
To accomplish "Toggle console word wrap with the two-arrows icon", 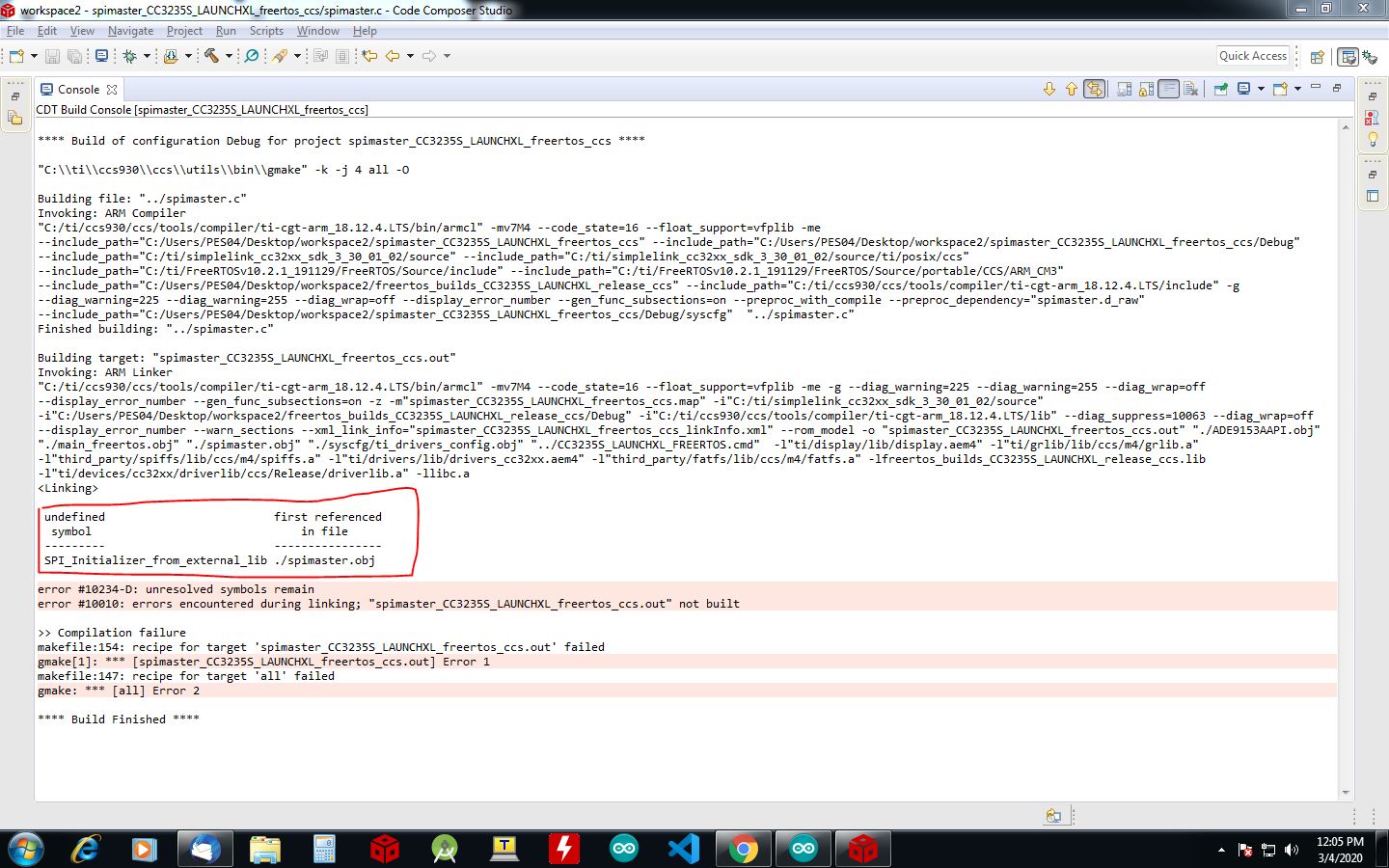I will 1094,89.
